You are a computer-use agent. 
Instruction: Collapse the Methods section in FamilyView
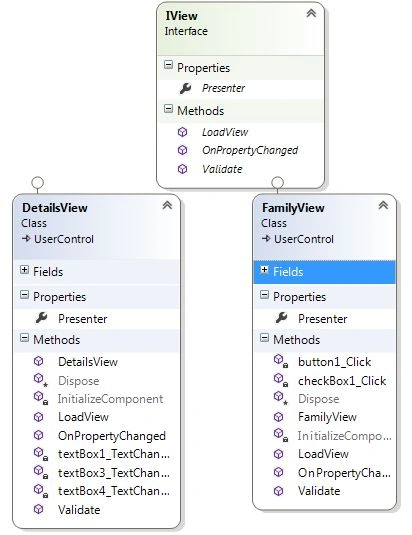(x=264, y=338)
